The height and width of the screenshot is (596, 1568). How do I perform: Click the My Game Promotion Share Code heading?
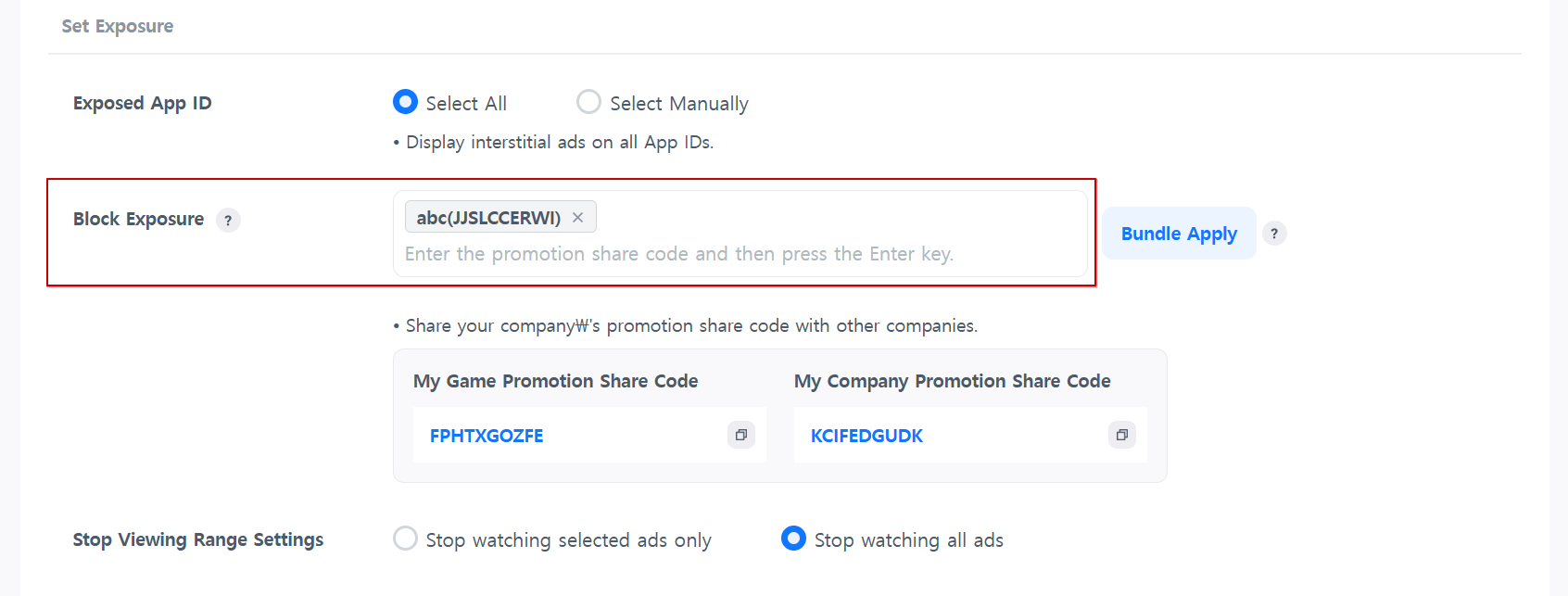pyautogui.click(x=555, y=381)
